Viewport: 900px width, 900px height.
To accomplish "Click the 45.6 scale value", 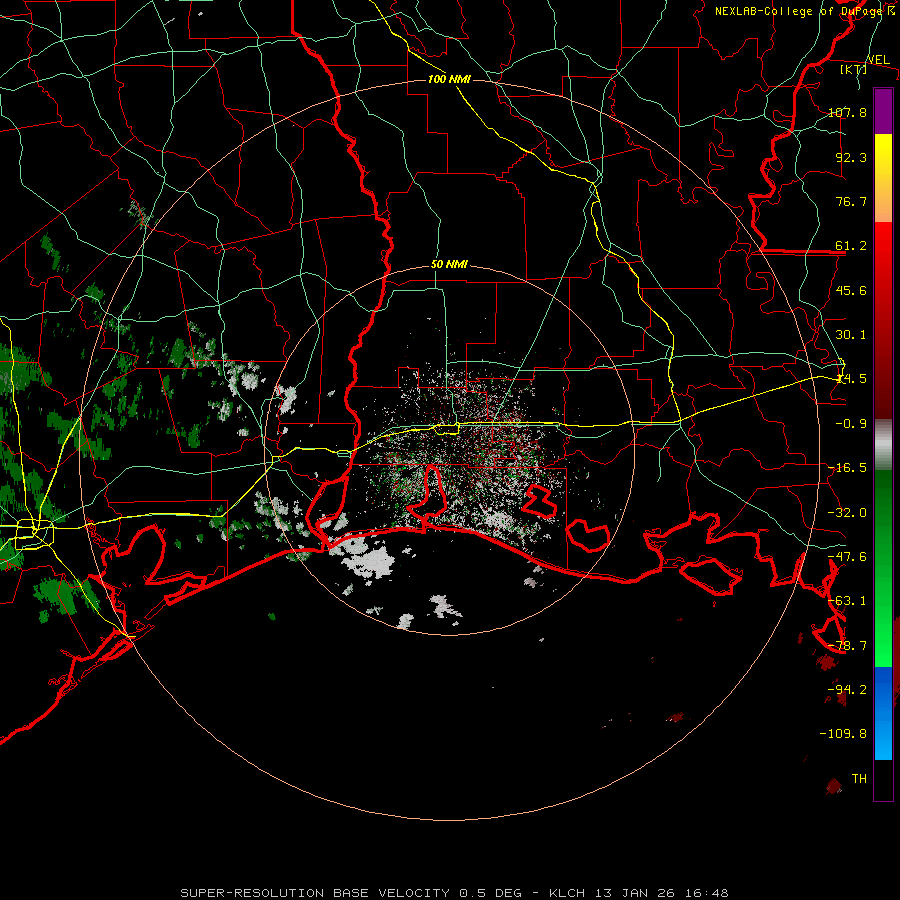I will click(851, 290).
